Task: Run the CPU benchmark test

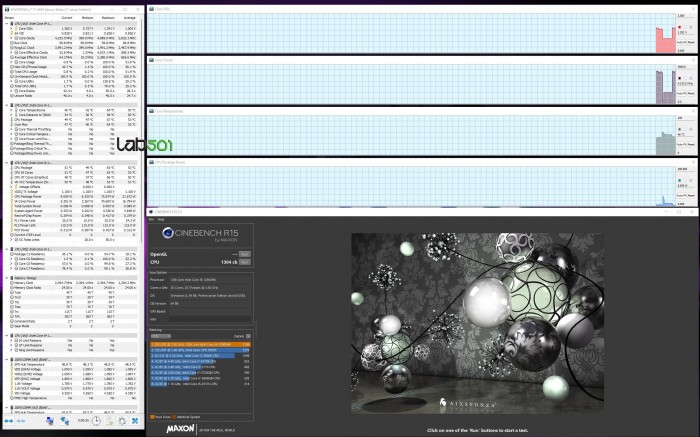Action: pos(245,261)
